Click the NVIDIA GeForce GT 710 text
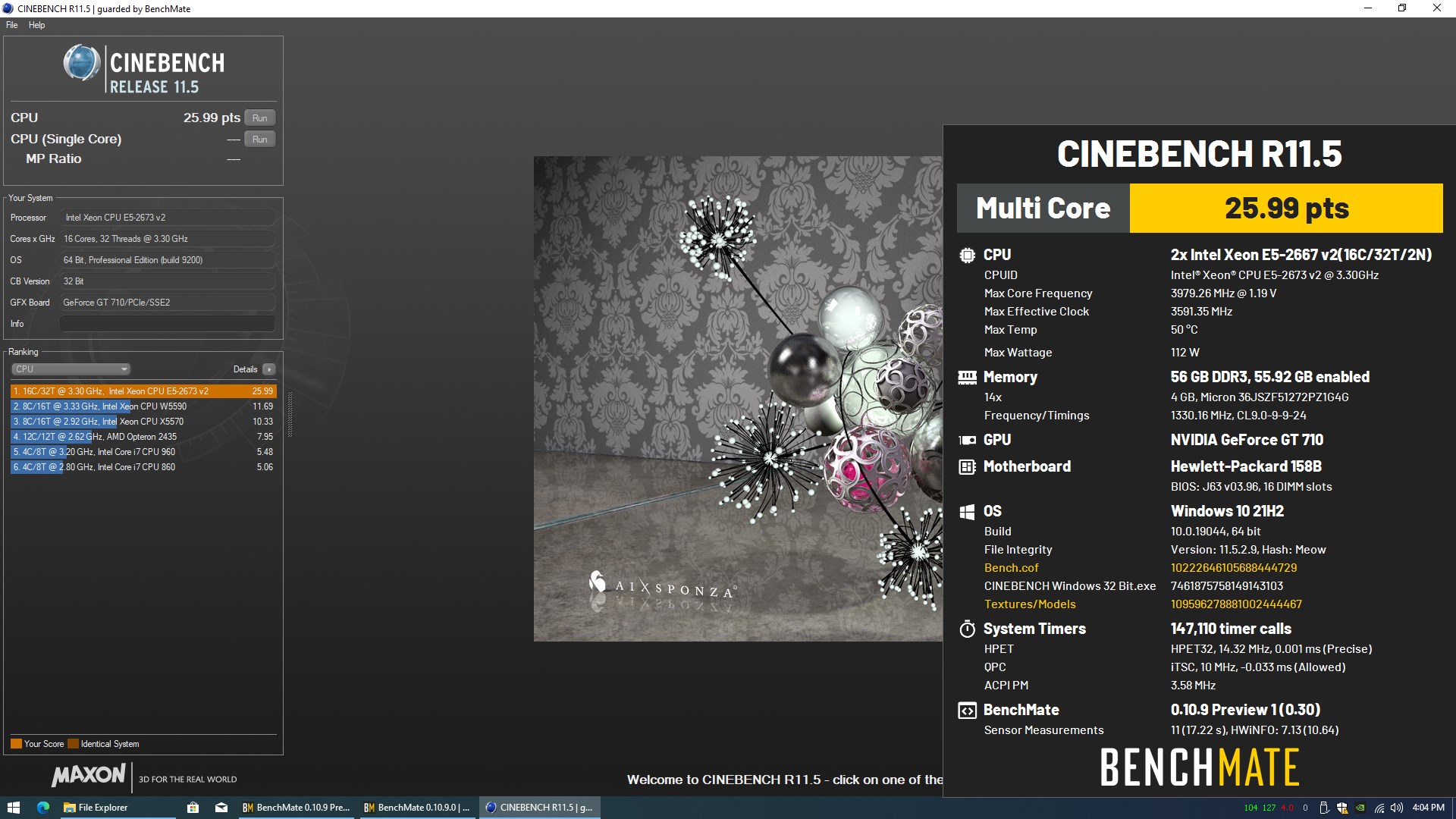 [1247, 440]
